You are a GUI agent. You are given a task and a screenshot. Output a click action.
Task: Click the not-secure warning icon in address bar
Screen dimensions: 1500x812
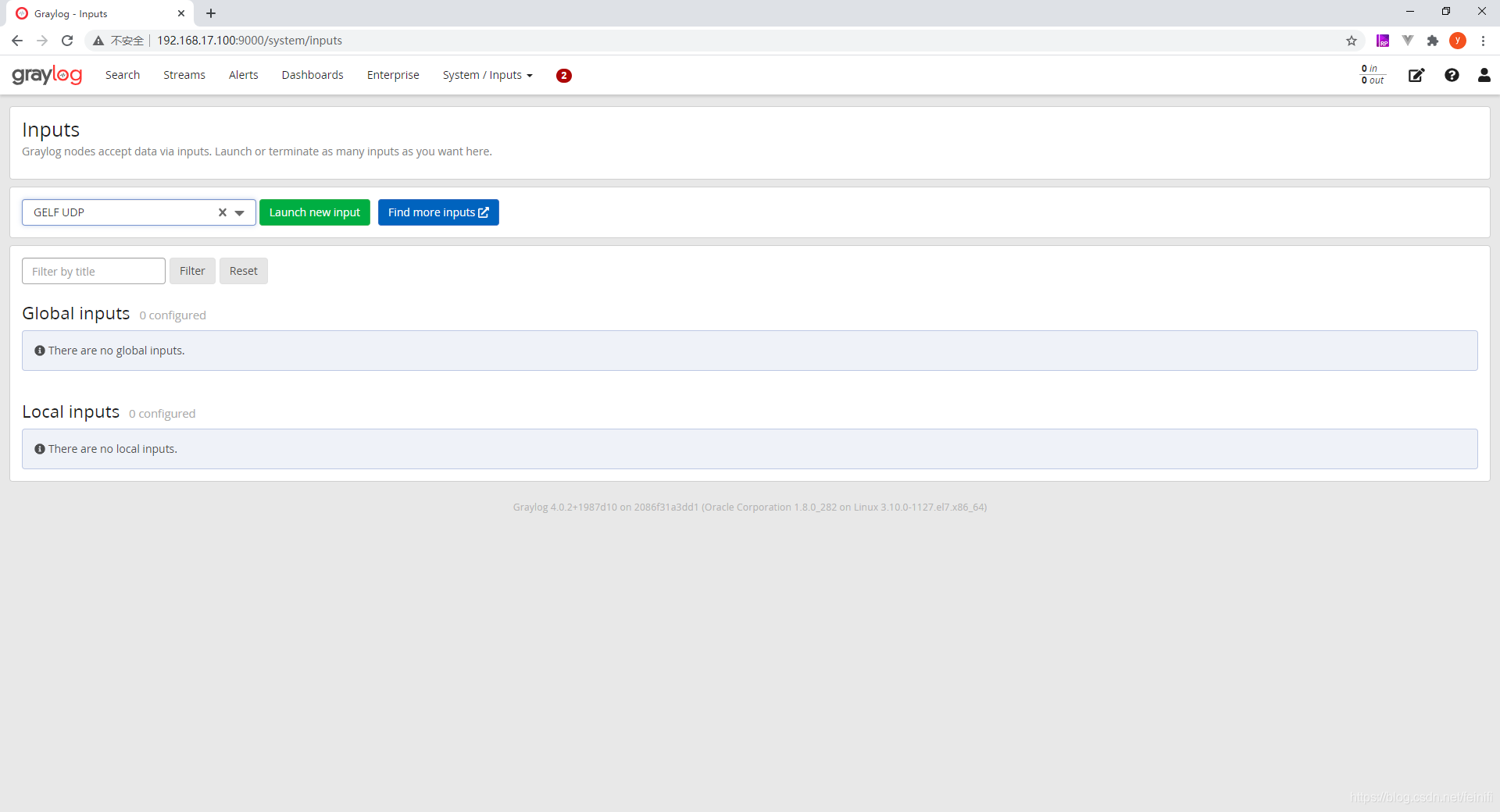tap(98, 41)
